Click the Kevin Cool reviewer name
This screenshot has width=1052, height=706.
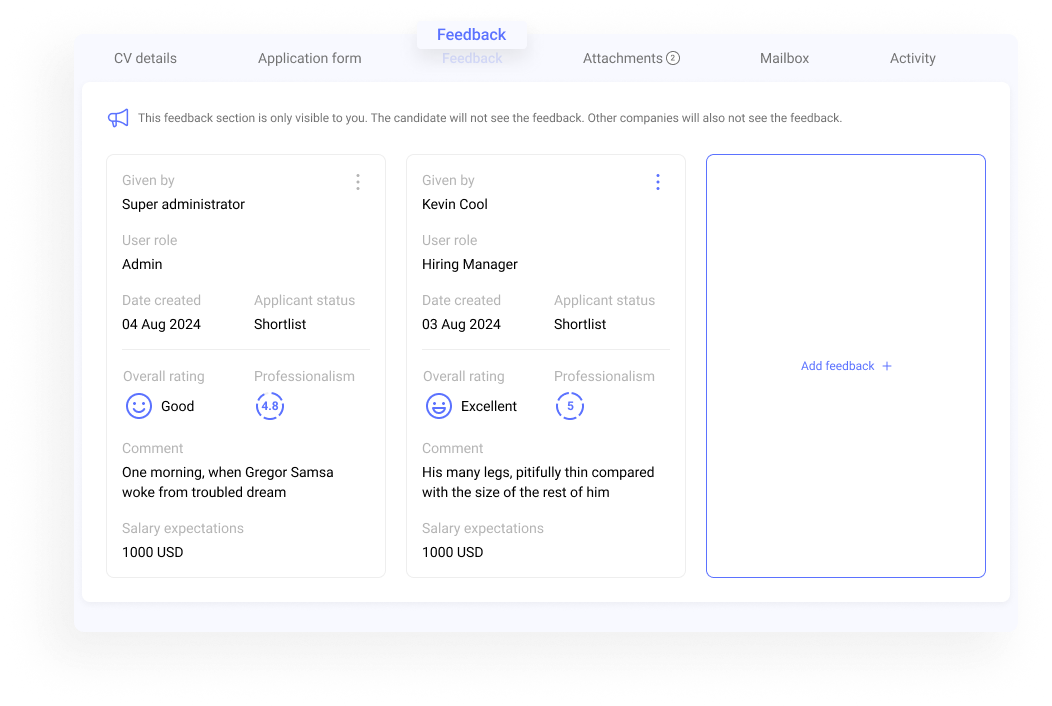[x=455, y=204]
